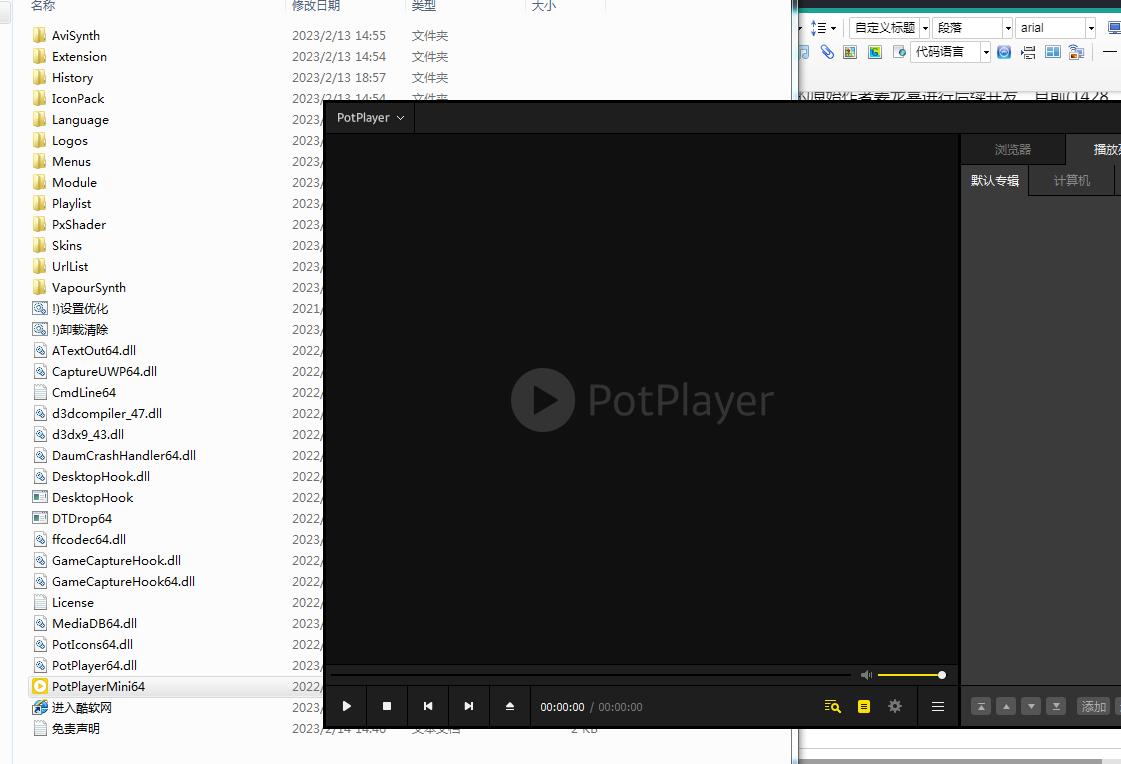Open the 段落 paragraph format dropdown
1121x764 pixels.
[x=972, y=28]
